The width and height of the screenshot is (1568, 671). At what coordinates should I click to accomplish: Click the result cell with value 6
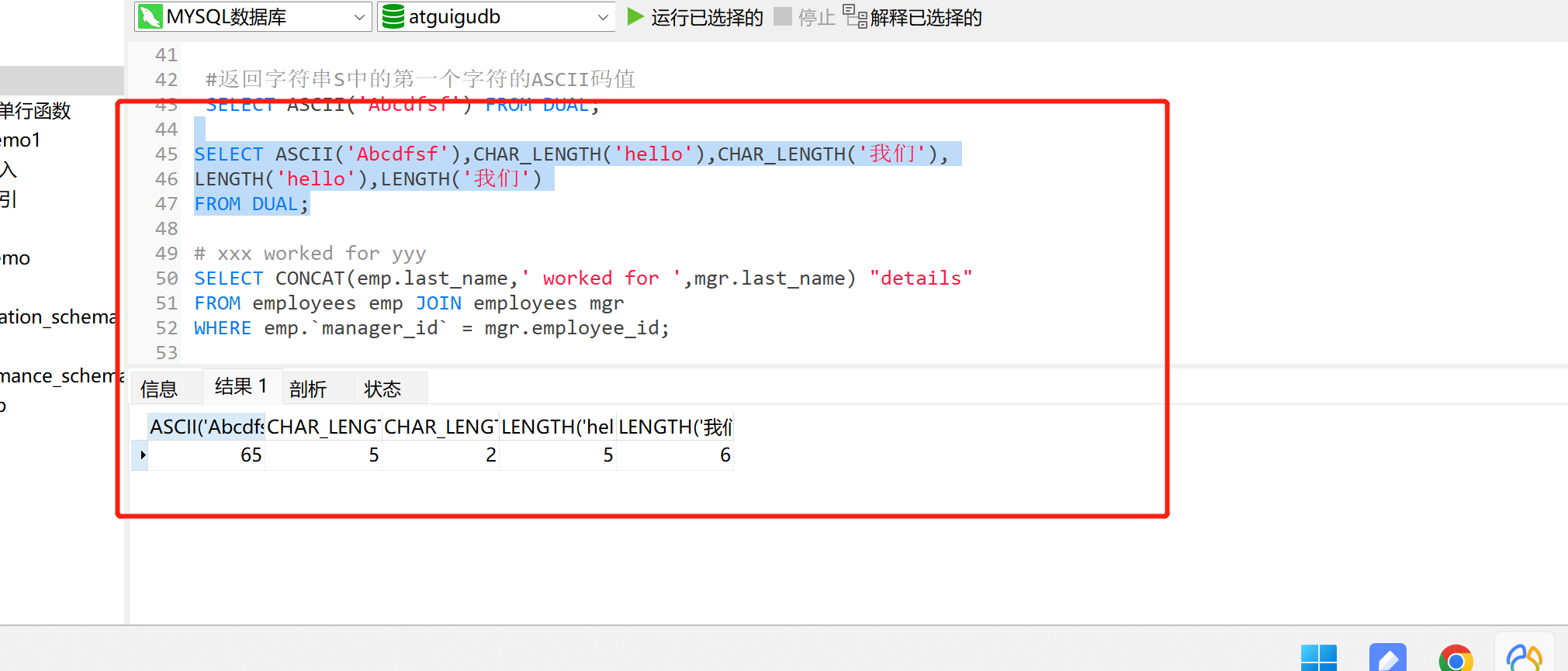click(675, 455)
